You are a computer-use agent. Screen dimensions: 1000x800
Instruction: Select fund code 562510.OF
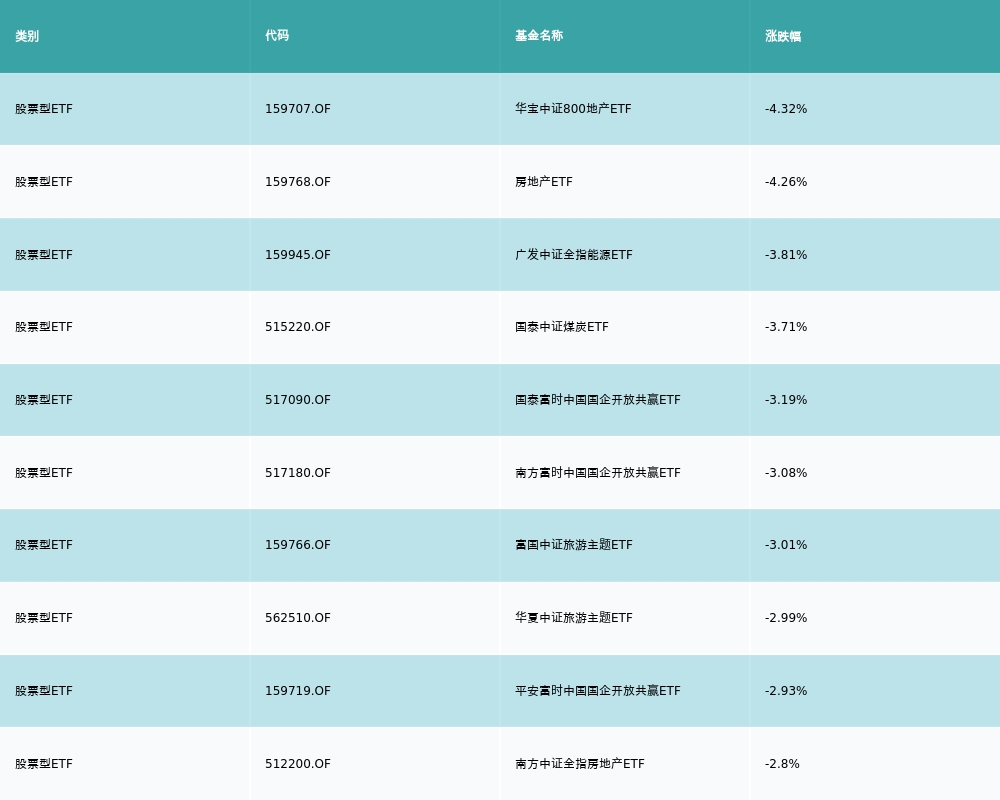tap(298, 618)
